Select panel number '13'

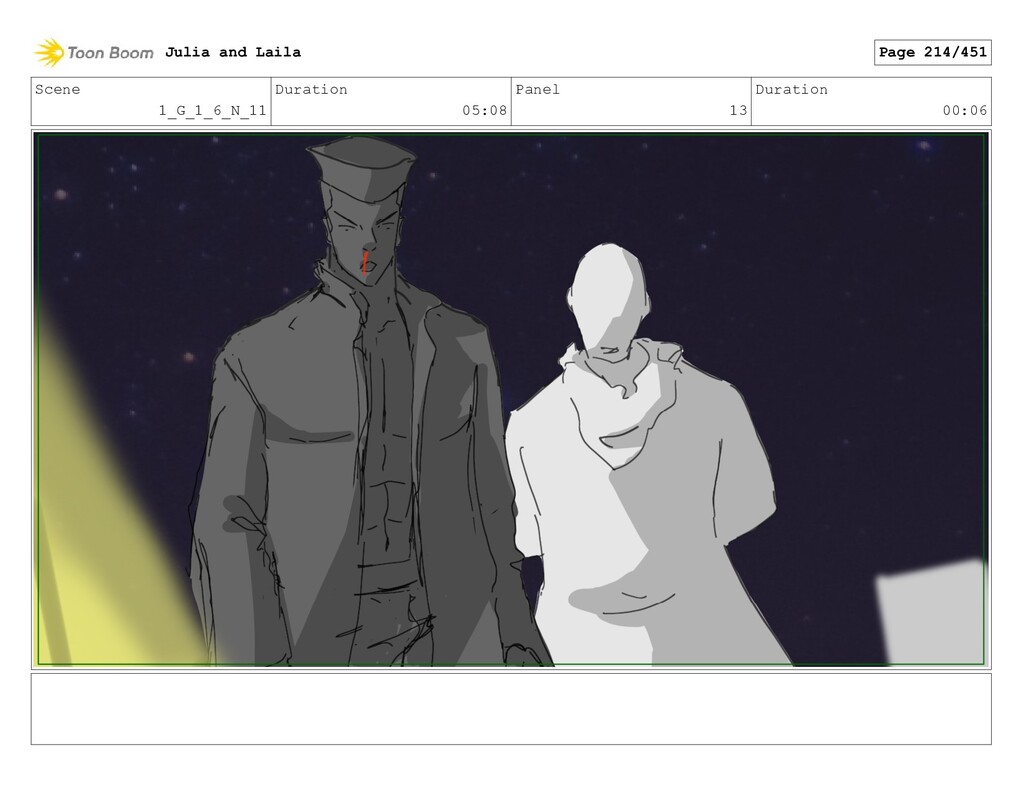(x=739, y=110)
